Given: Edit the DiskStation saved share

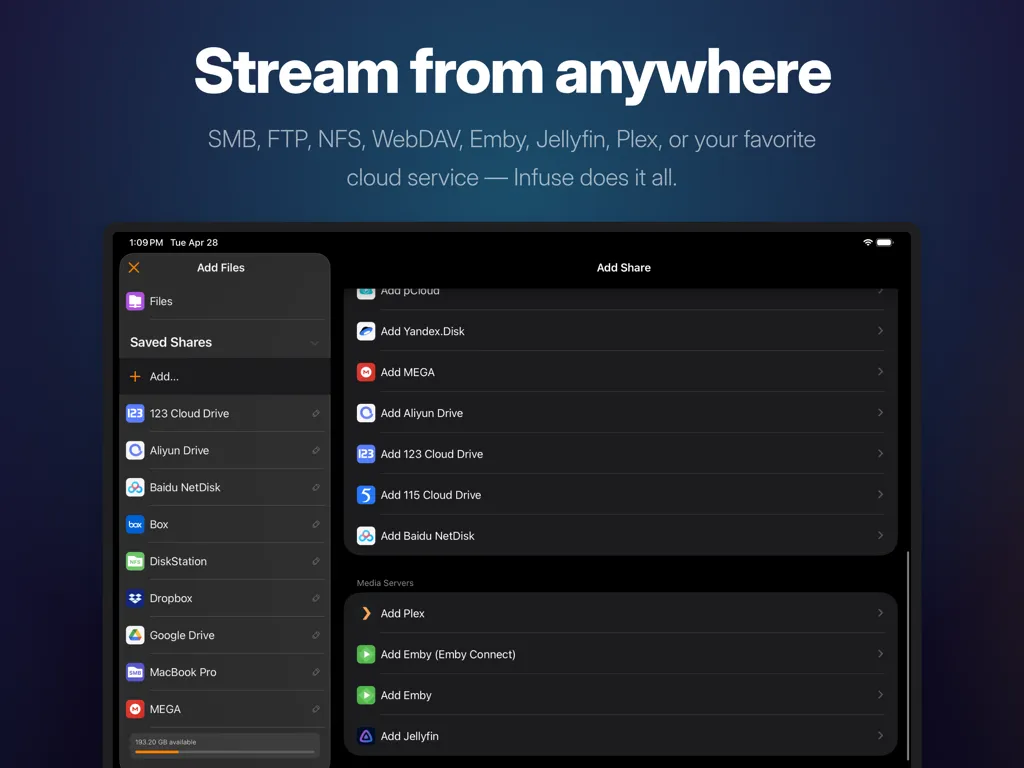Looking at the screenshot, I should [316, 561].
